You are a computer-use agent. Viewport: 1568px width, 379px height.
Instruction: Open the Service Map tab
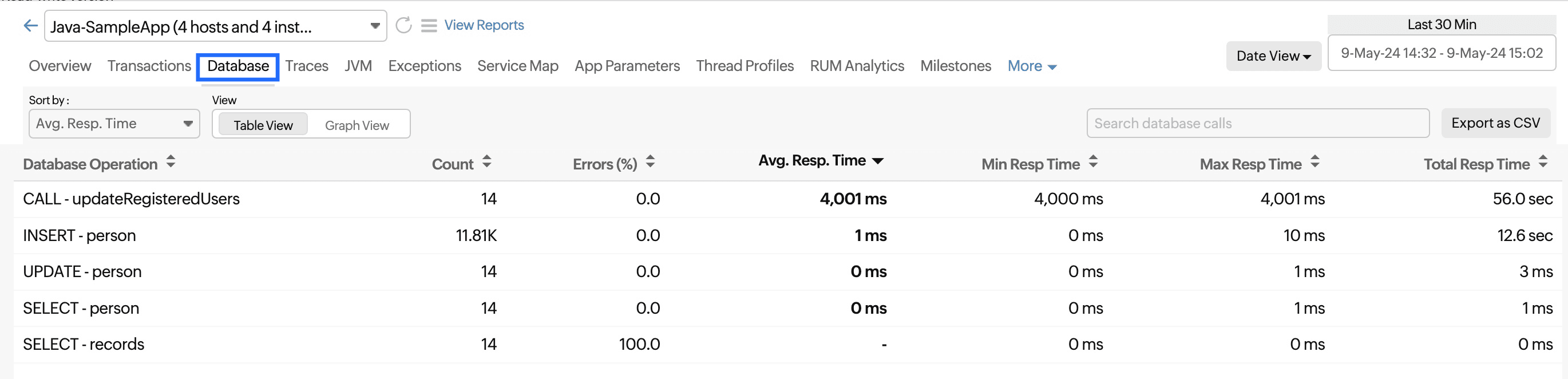[x=517, y=66]
